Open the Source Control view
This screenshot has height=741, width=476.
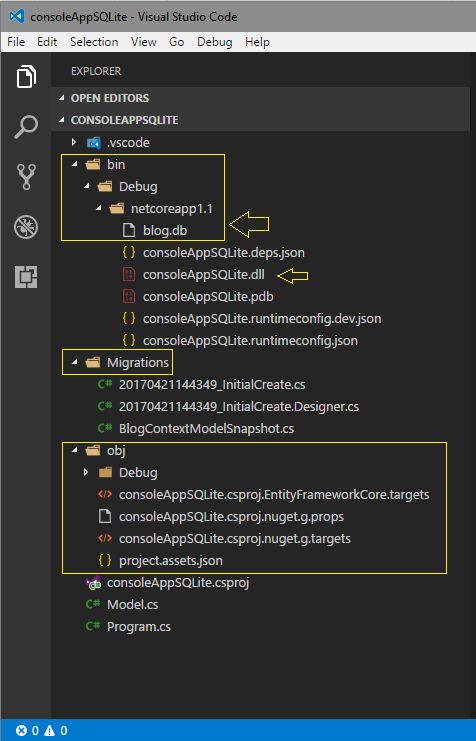[x=26, y=177]
